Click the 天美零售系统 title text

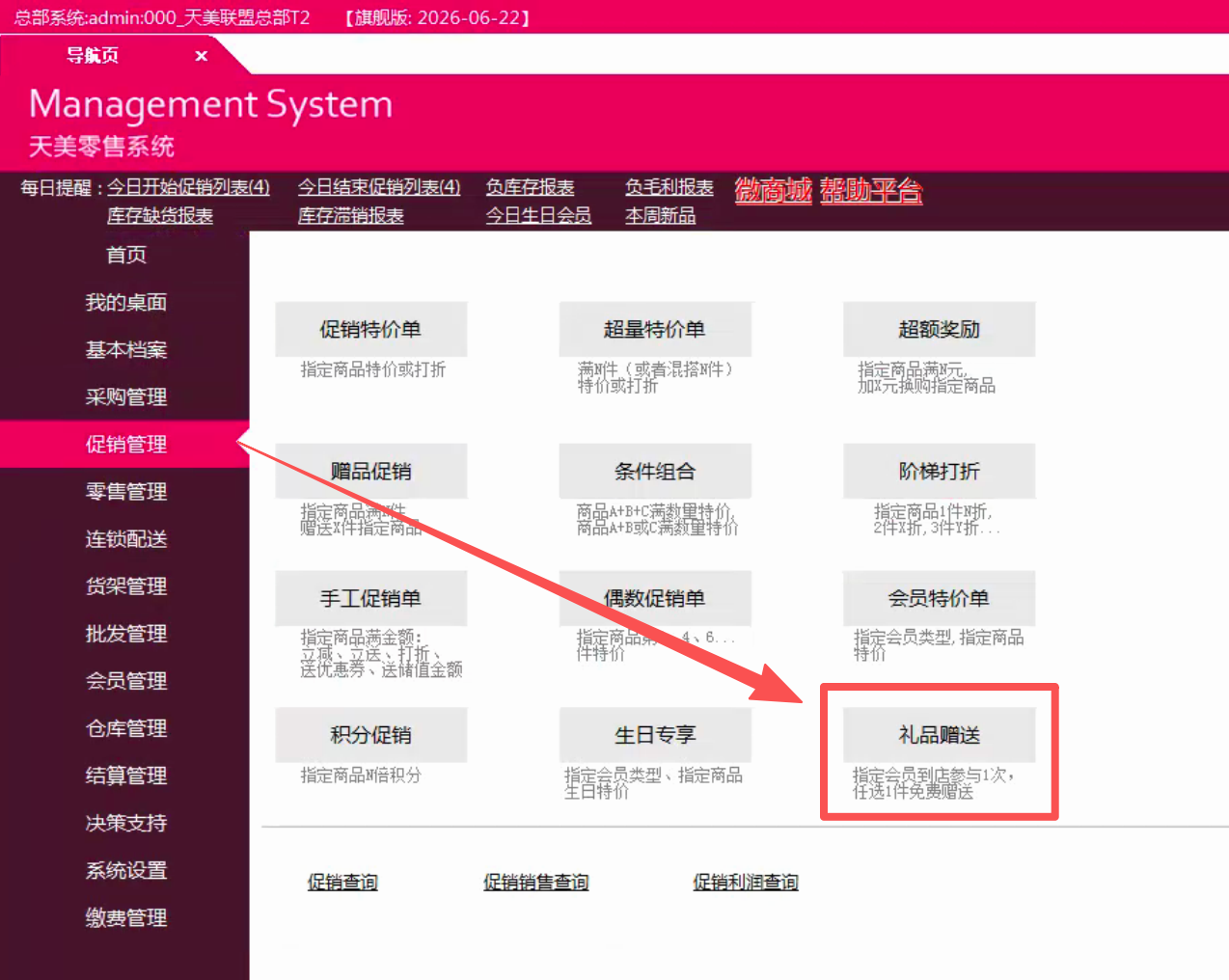click(x=101, y=147)
